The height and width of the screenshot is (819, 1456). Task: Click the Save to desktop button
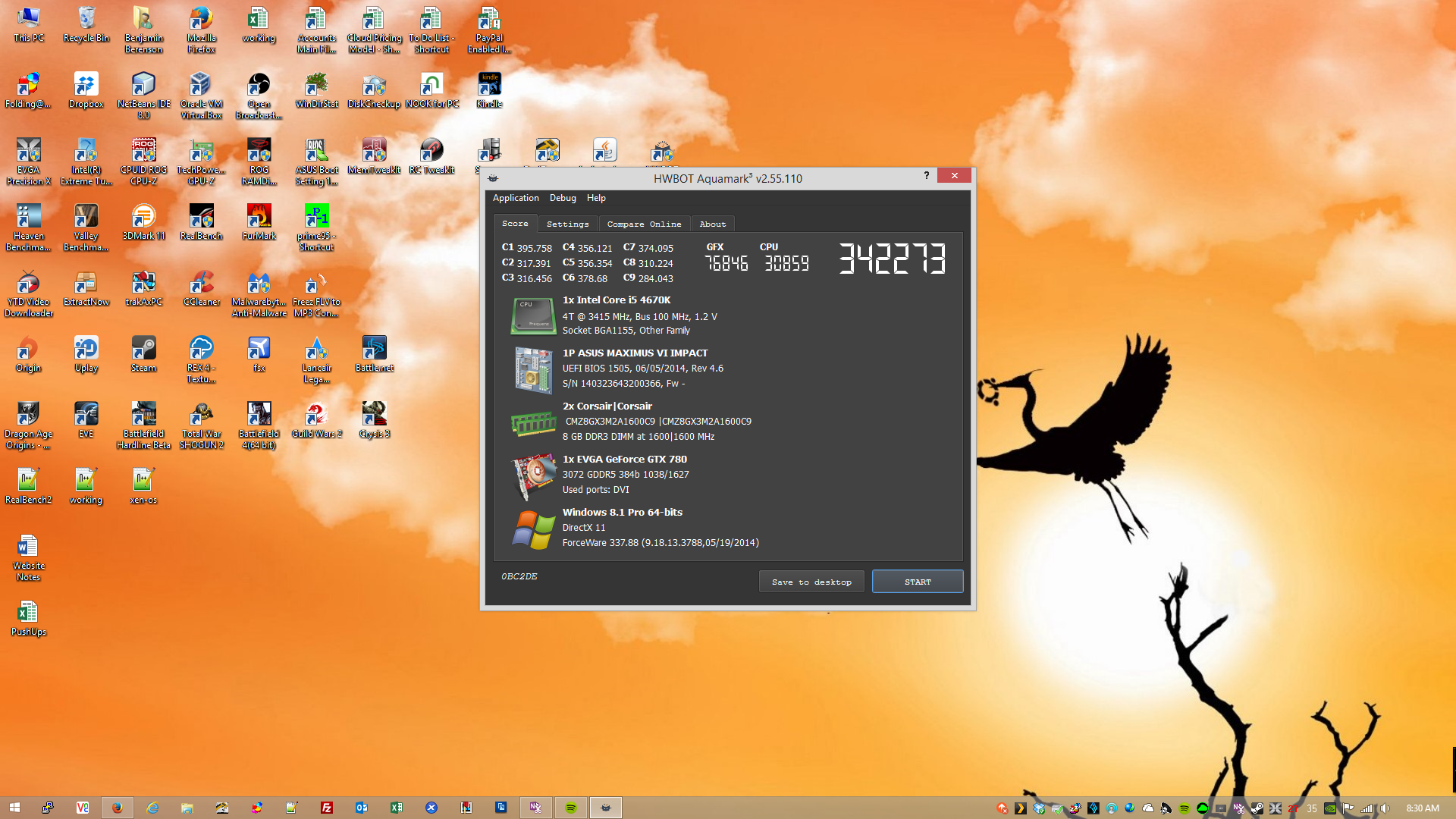click(x=811, y=582)
